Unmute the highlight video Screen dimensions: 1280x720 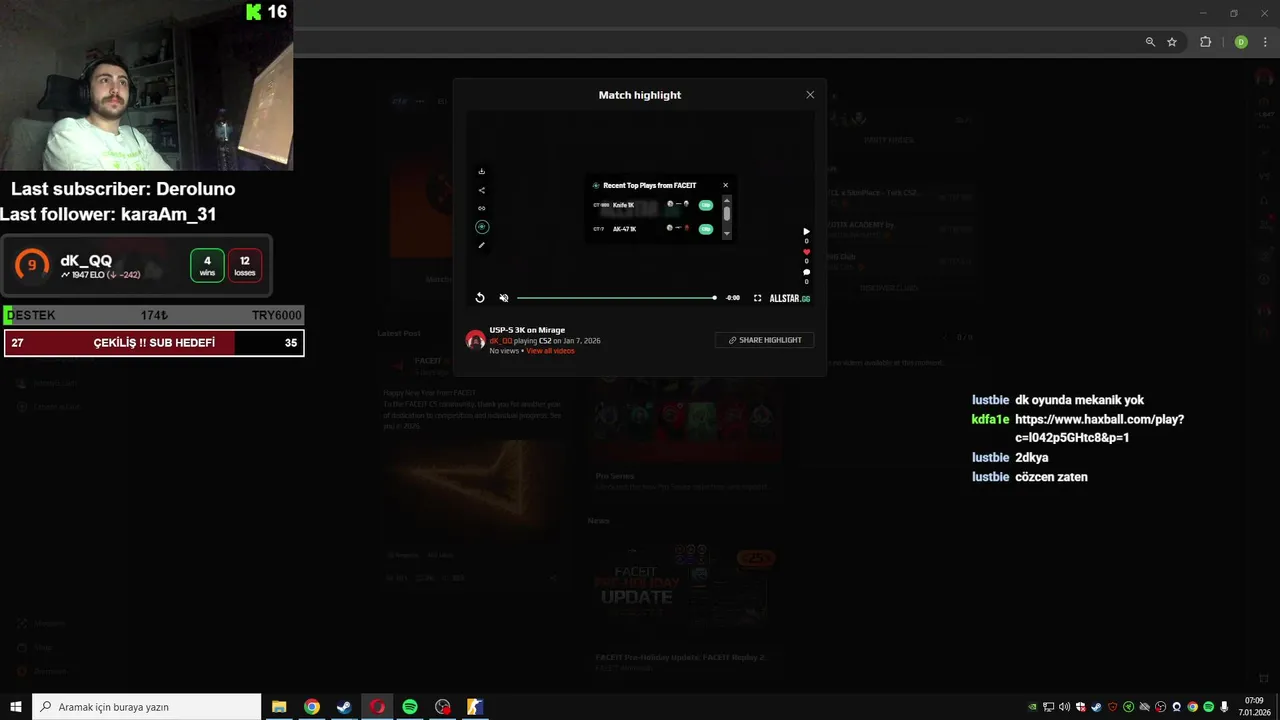point(504,298)
